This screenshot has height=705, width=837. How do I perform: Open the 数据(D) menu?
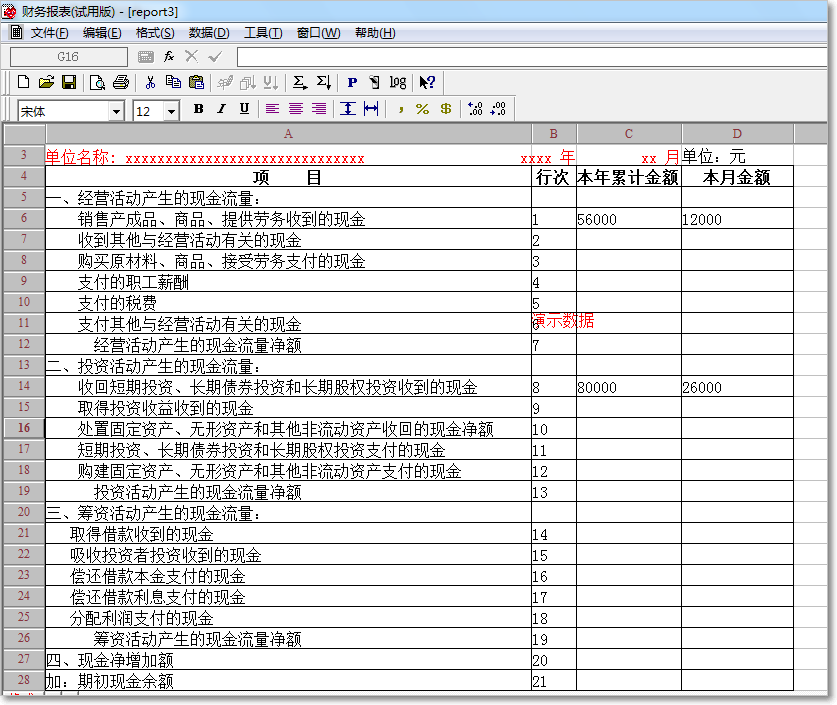tap(207, 33)
